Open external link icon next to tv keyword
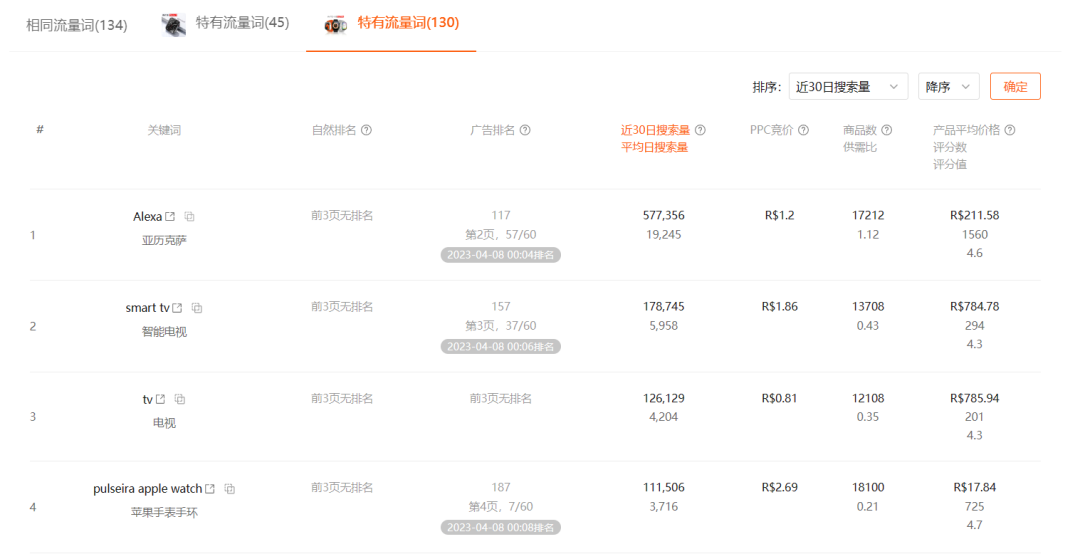 [x=160, y=399]
